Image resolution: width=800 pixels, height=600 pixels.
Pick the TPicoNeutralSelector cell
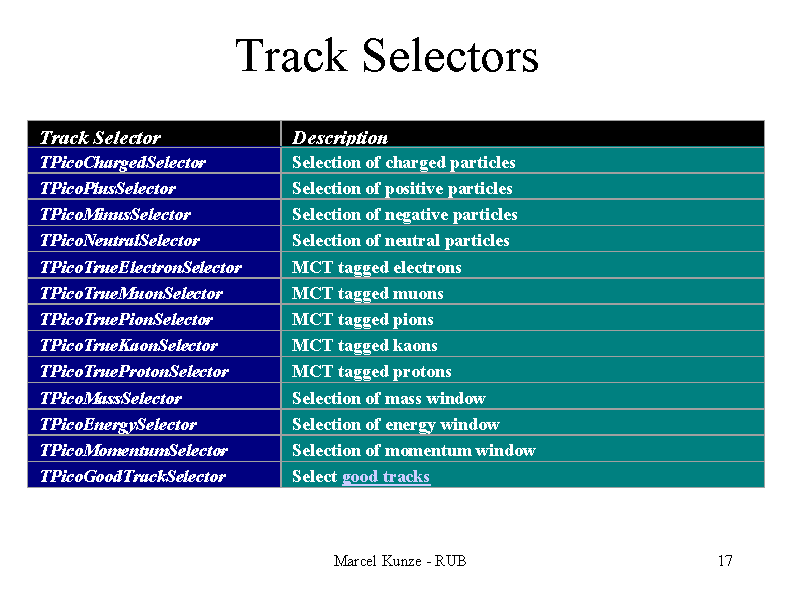click(120, 240)
